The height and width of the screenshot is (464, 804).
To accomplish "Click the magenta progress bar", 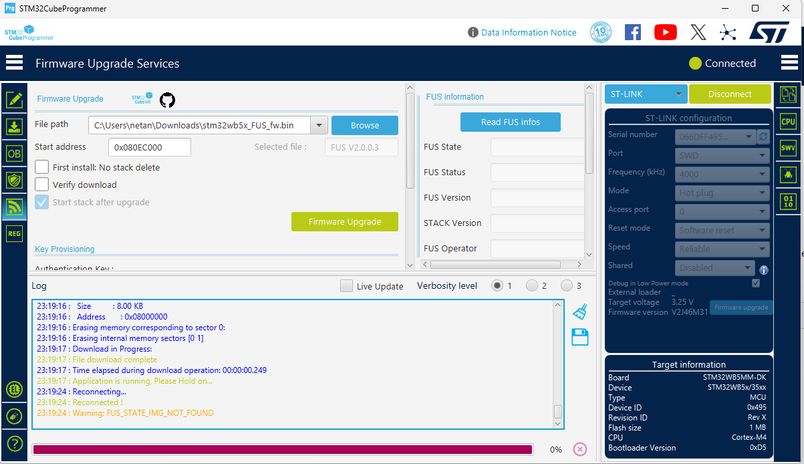I will 283,450.
